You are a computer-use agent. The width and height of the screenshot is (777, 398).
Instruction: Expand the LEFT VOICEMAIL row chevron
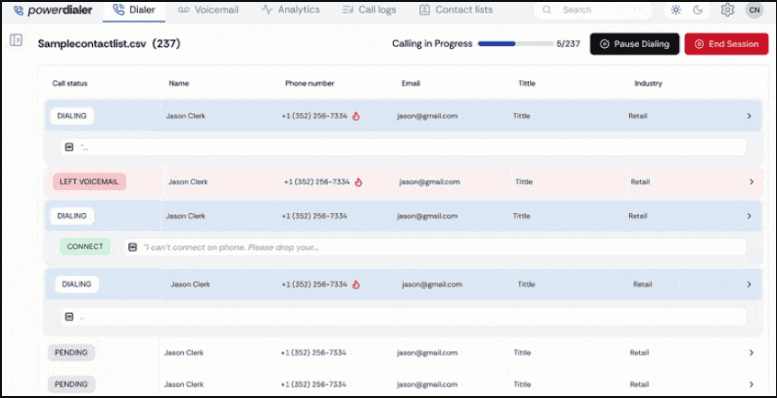click(751, 182)
